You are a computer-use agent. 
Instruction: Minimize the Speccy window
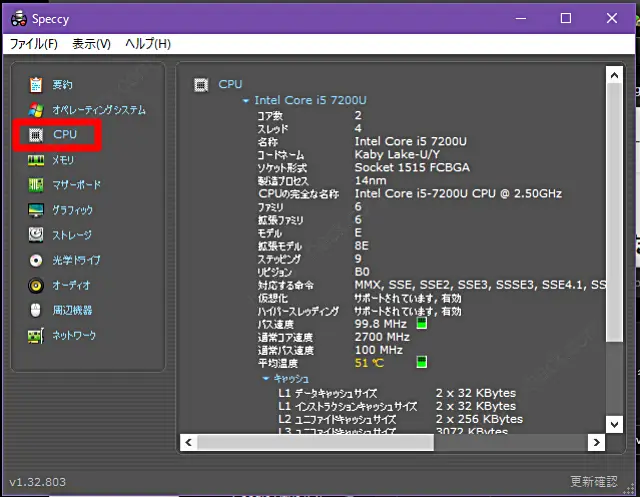(x=521, y=18)
